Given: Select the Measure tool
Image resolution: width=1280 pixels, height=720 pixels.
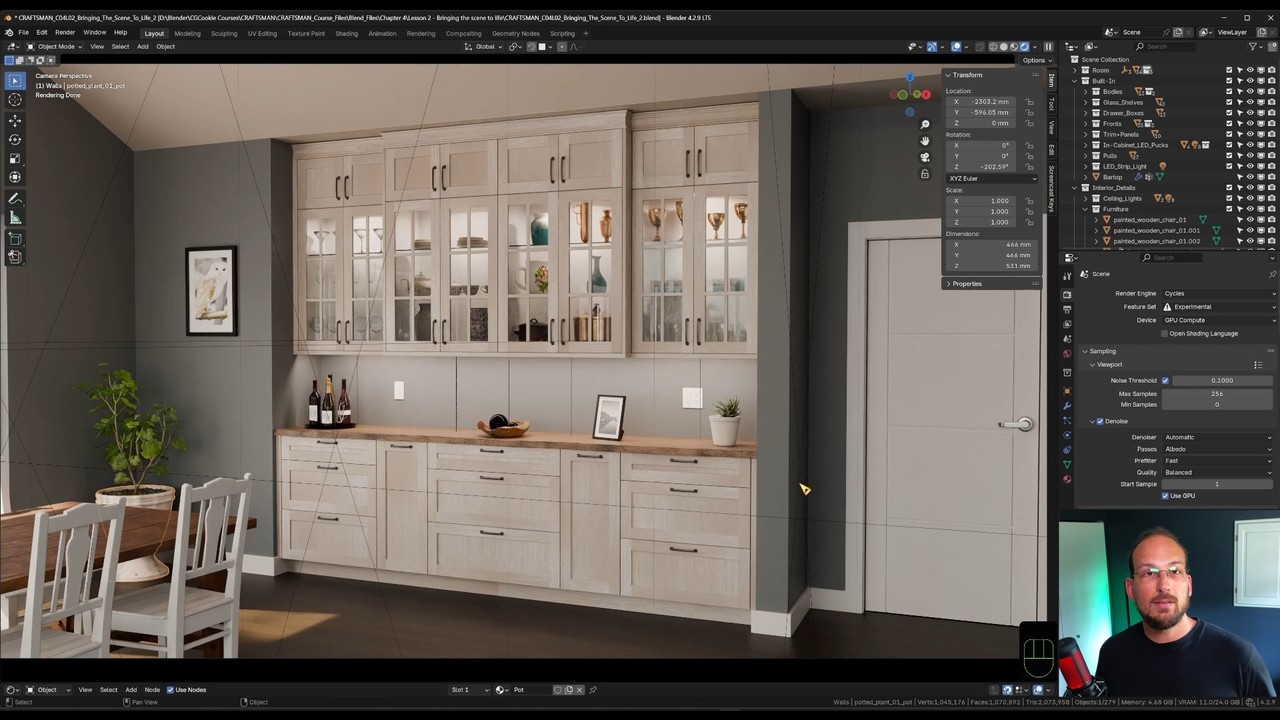Looking at the screenshot, I should point(15,218).
